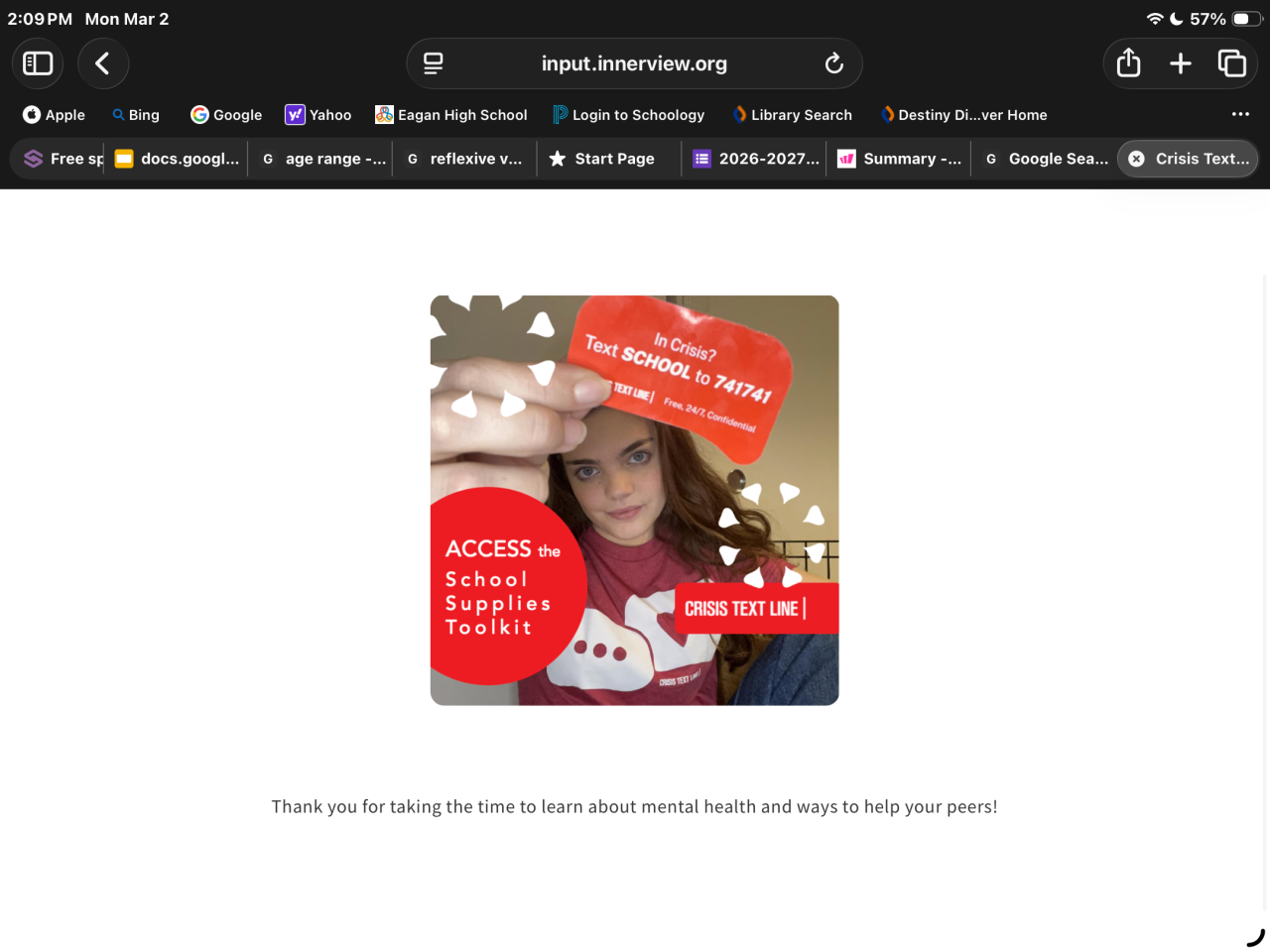Tap the battery indicator in status bar
The width and height of the screenshot is (1270, 952).
1247,19
